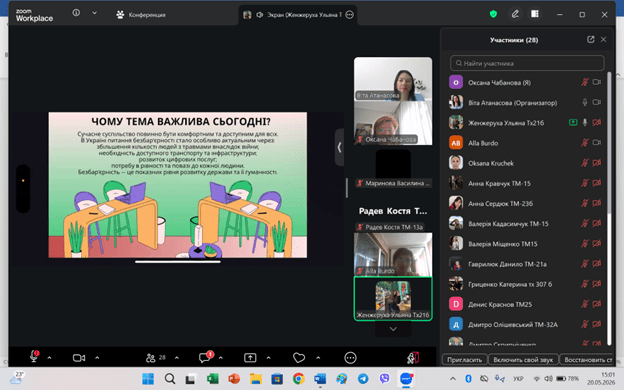Select Alla Burdo video thumbnail
The height and width of the screenshot is (390, 624).
point(393,255)
